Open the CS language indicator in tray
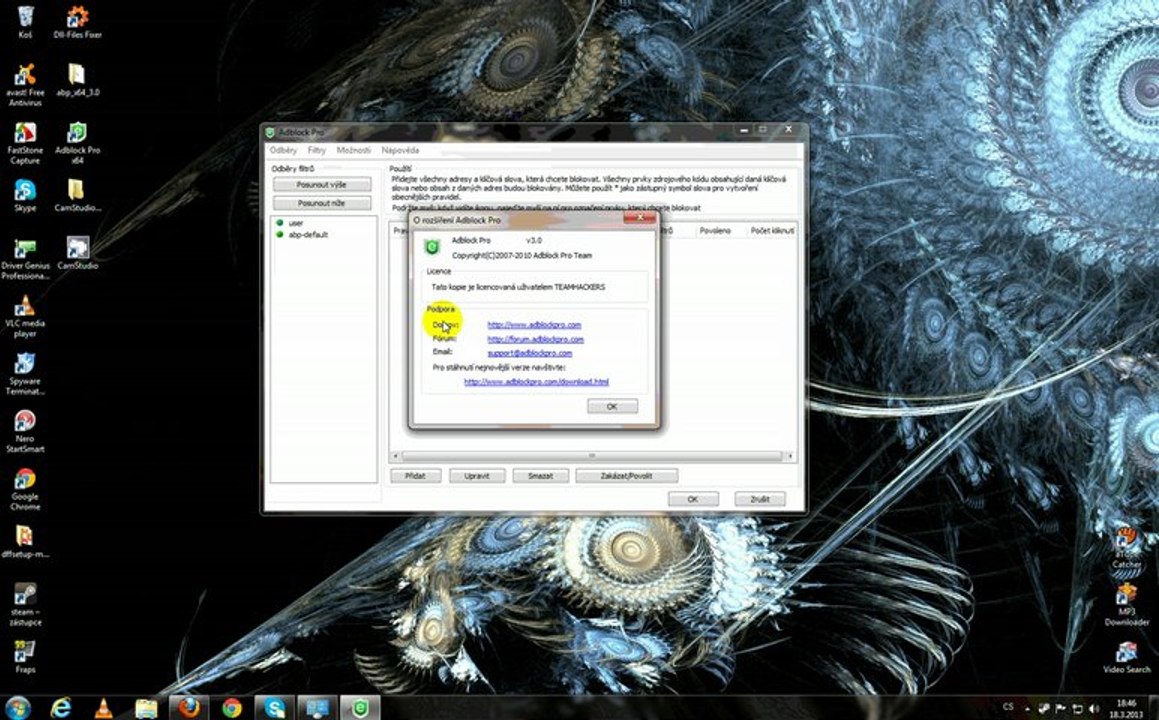The width and height of the screenshot is (1159, 720). tap(1008, 707)
